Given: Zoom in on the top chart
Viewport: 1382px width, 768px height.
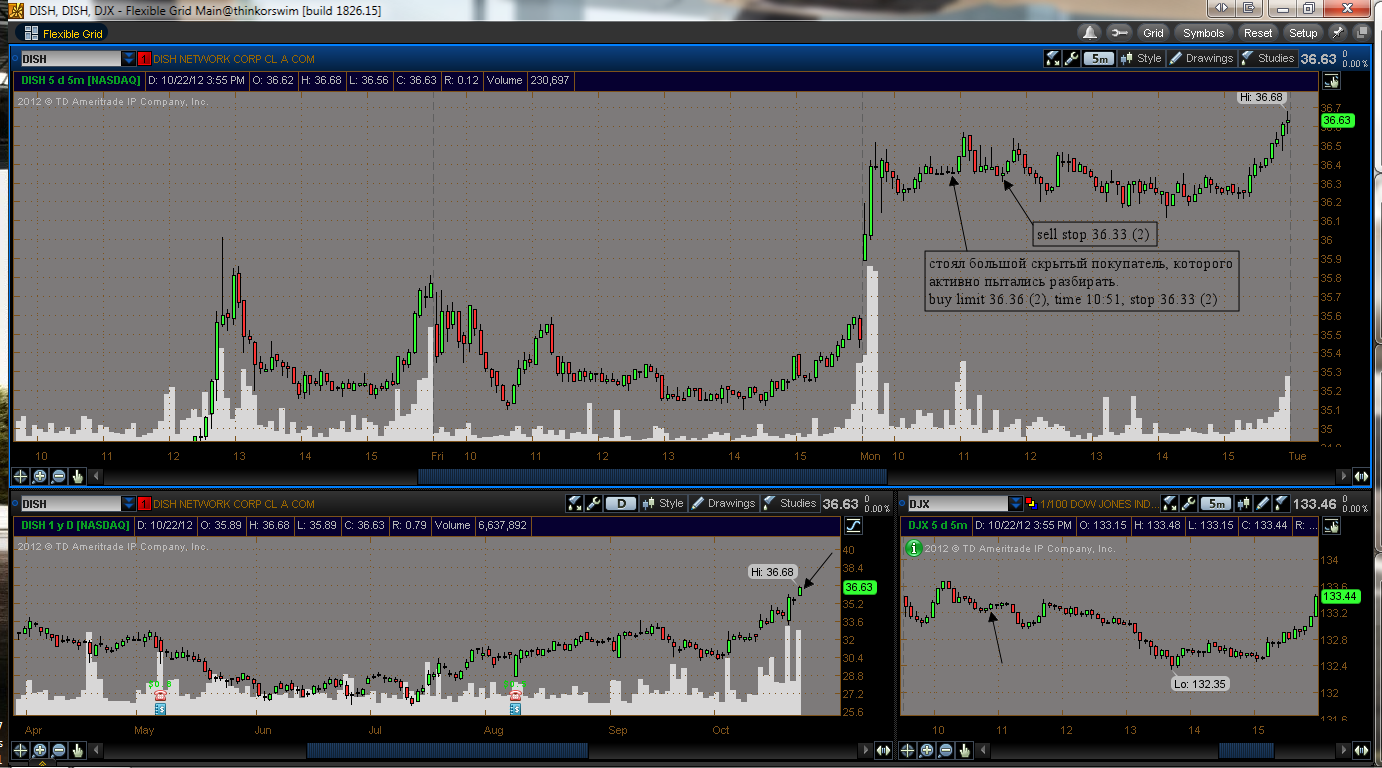Looking at the screenshot, I should (40, 476).
